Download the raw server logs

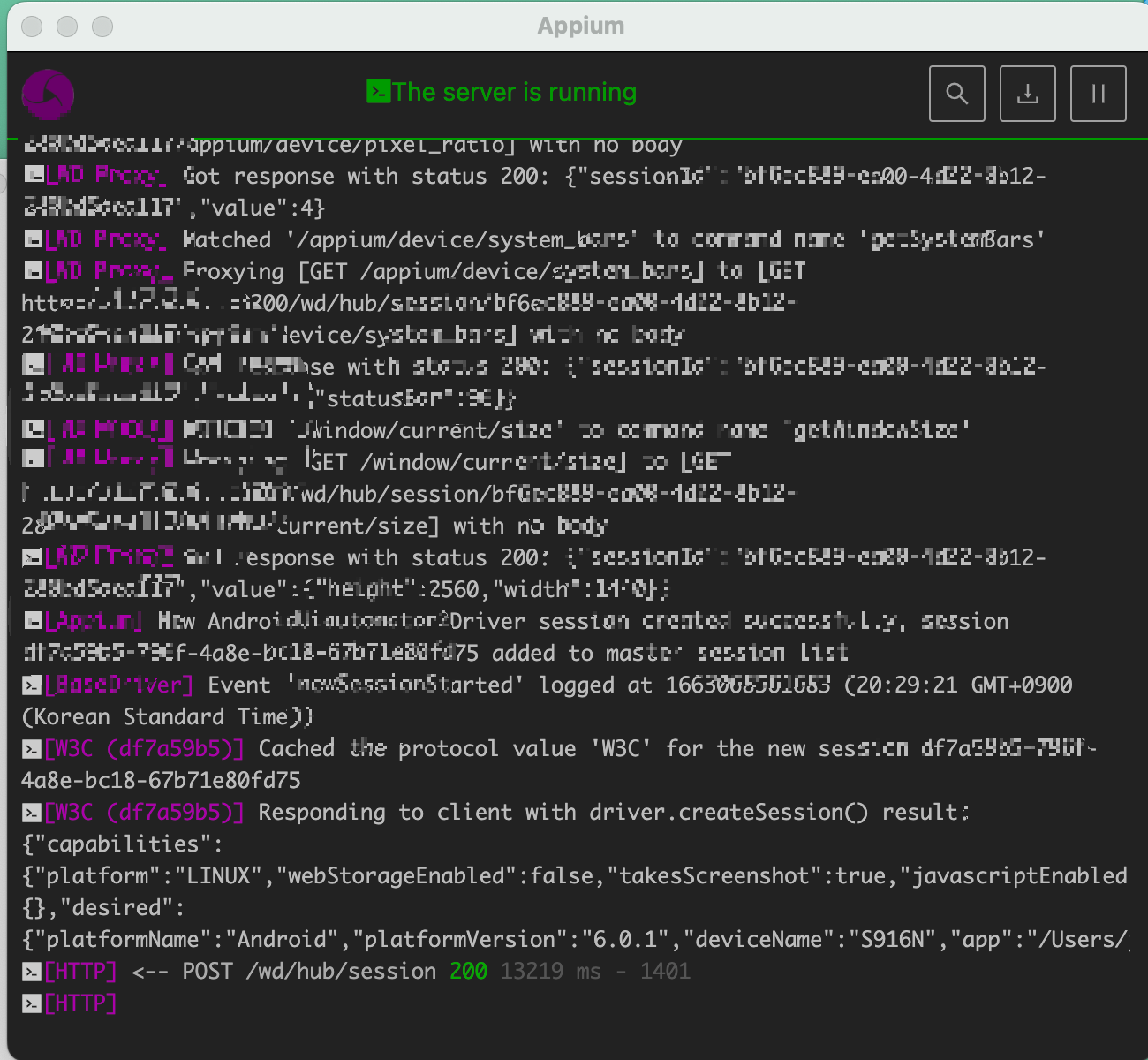pos(1028,94)
